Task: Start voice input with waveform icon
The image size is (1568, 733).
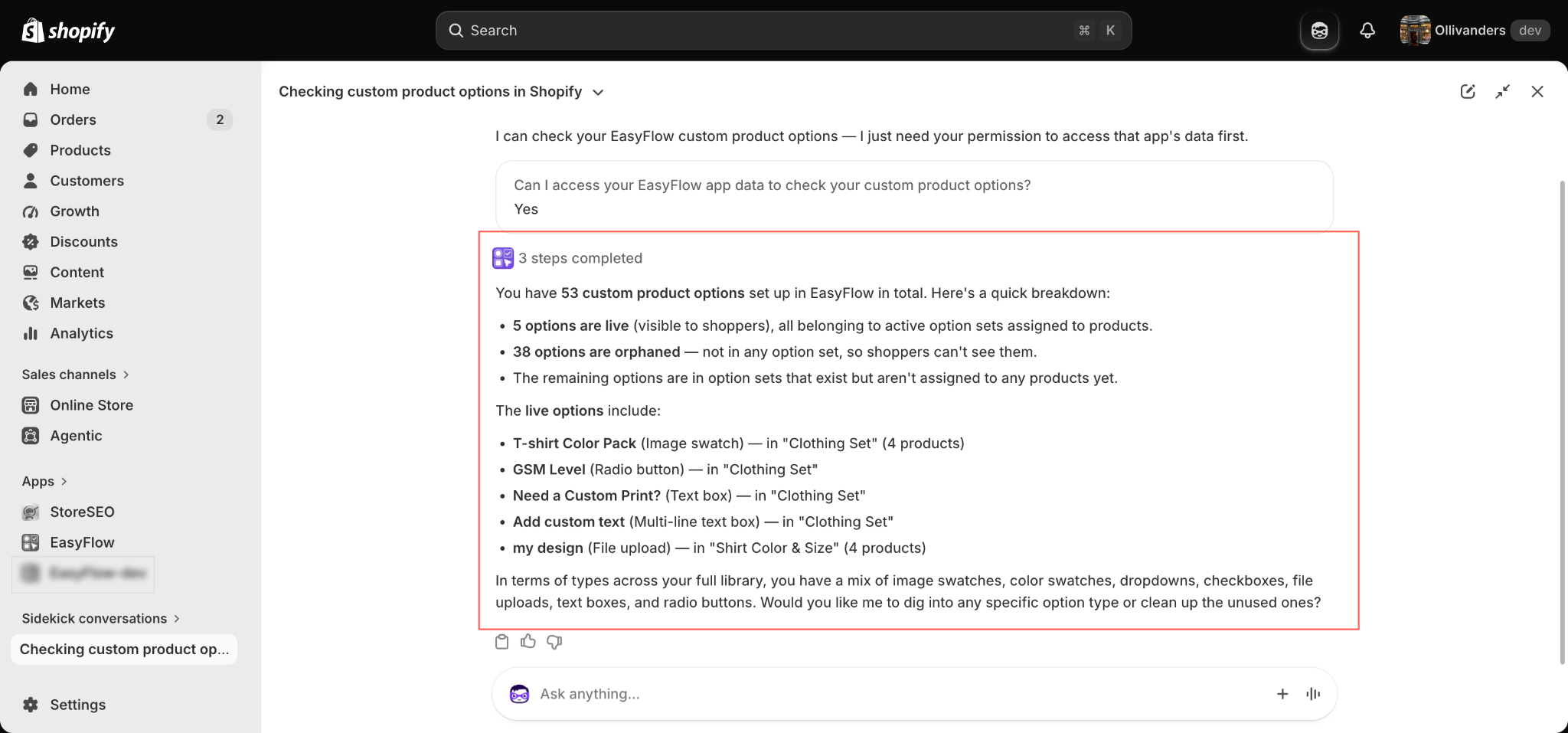Action: (x=1313, y=694)
